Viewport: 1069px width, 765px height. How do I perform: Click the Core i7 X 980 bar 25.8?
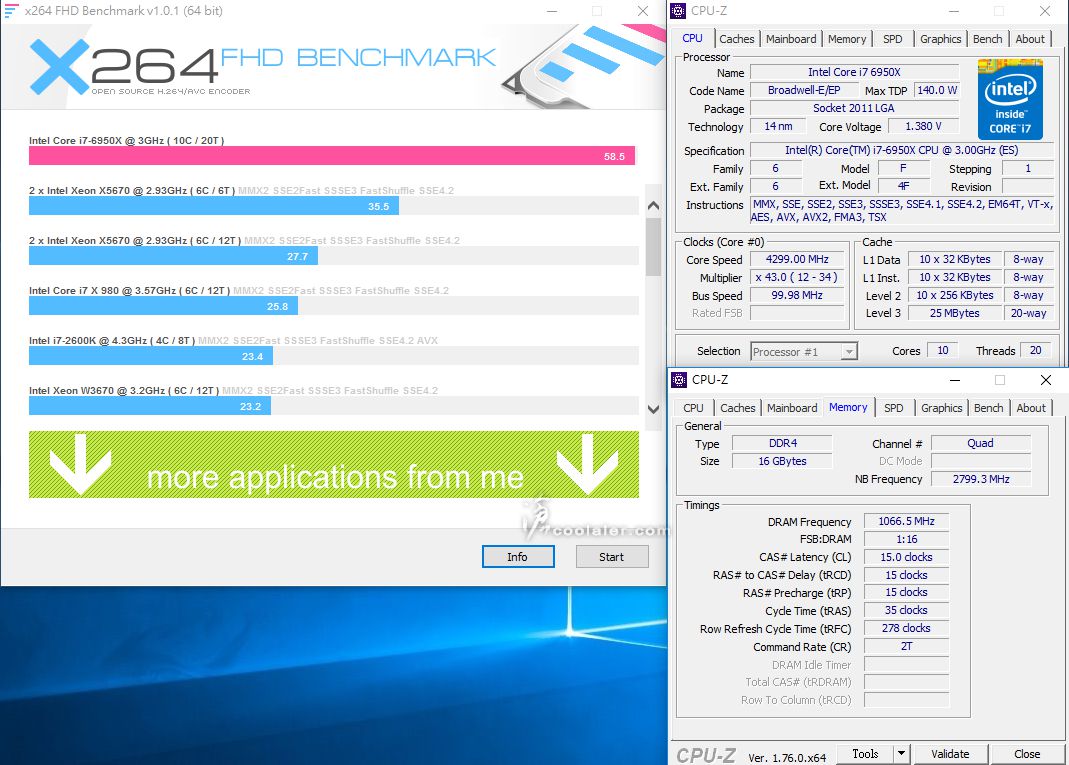coord(163,306)
